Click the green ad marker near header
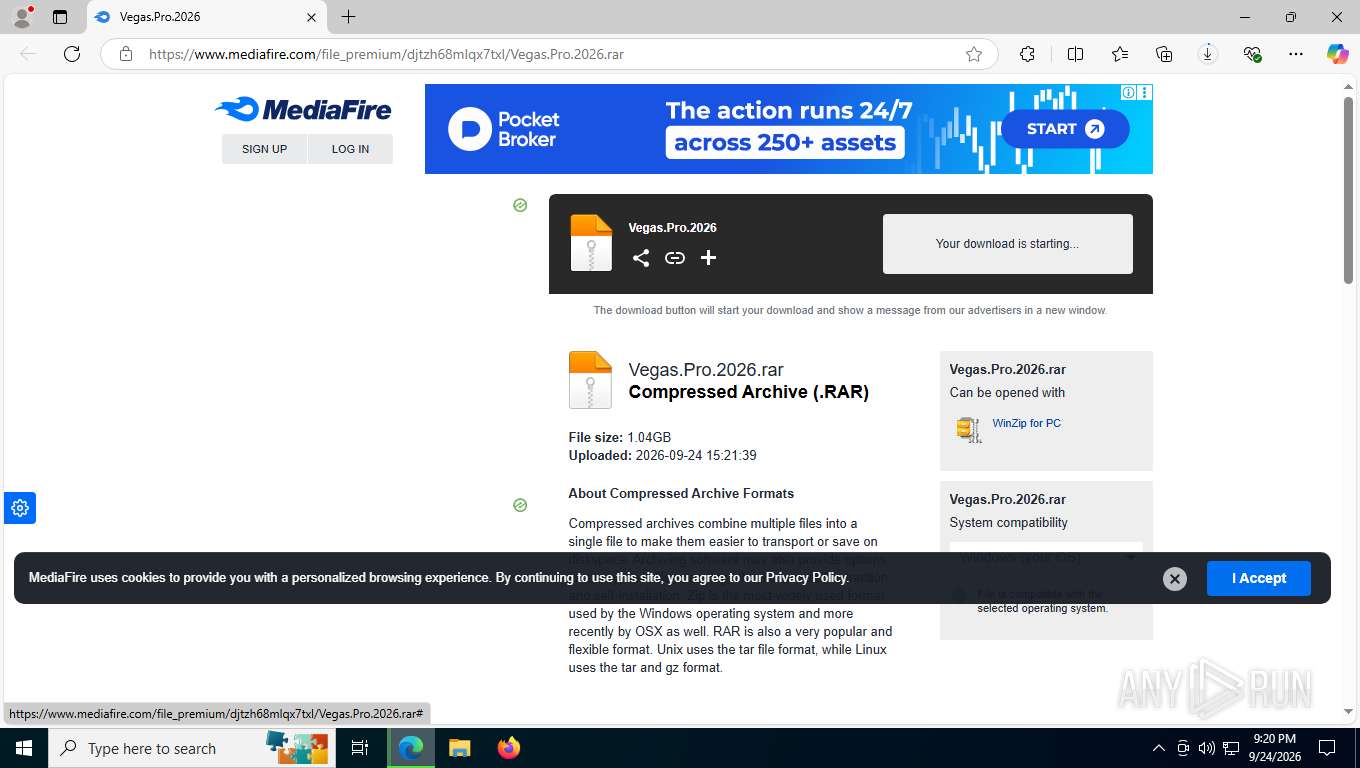 click(x=520, y=205)
